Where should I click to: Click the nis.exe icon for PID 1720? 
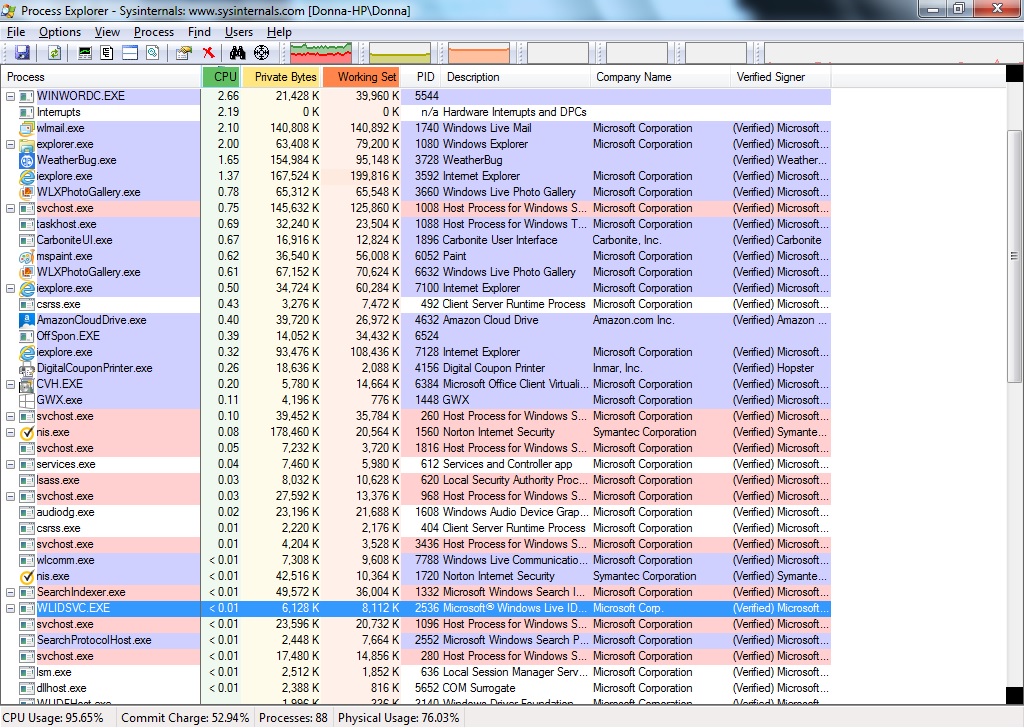(x=27, y=577)
